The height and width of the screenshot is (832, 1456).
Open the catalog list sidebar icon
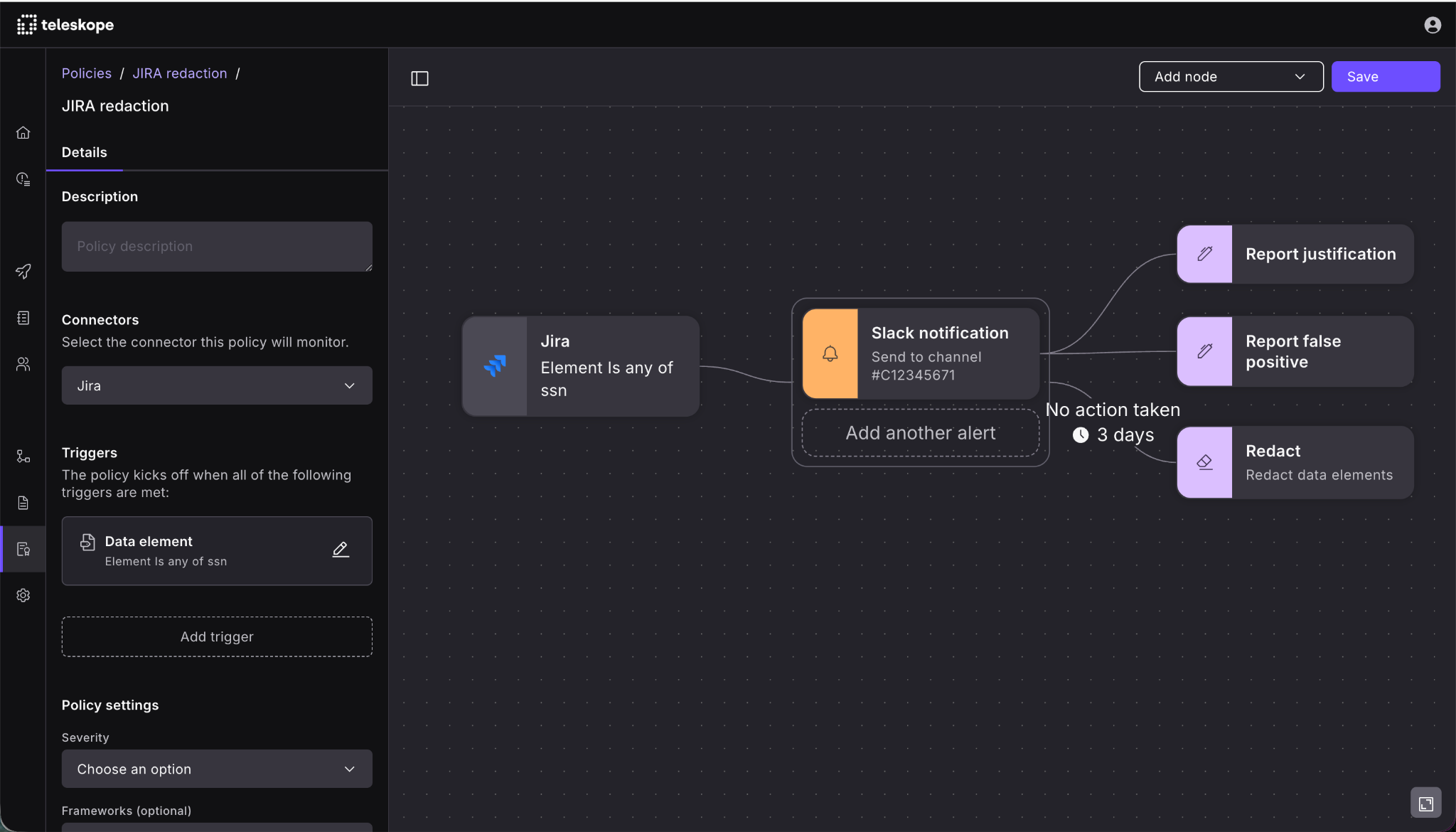point(23,318)
